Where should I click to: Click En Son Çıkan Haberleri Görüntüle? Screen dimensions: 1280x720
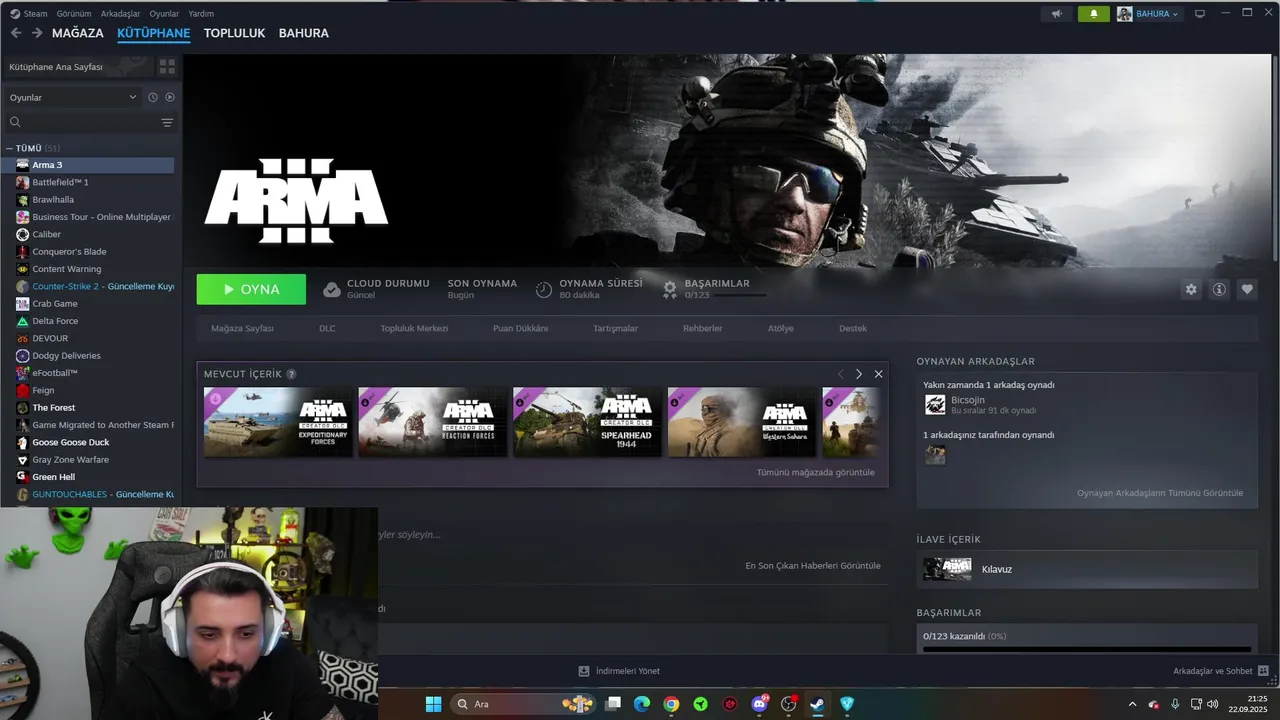(813, 565)
